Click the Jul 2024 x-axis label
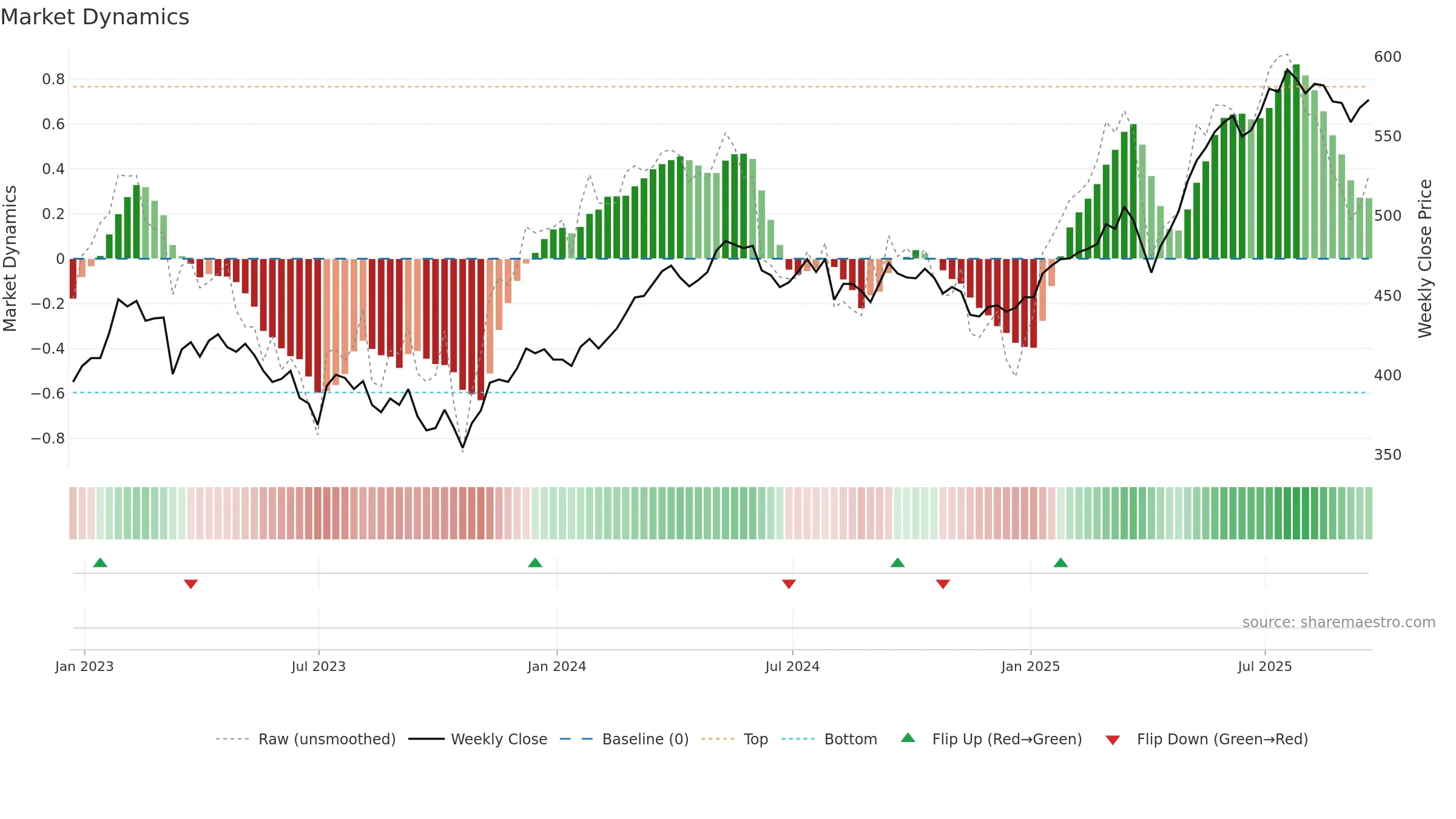The image size is (1456, 819). click(792, 666)
